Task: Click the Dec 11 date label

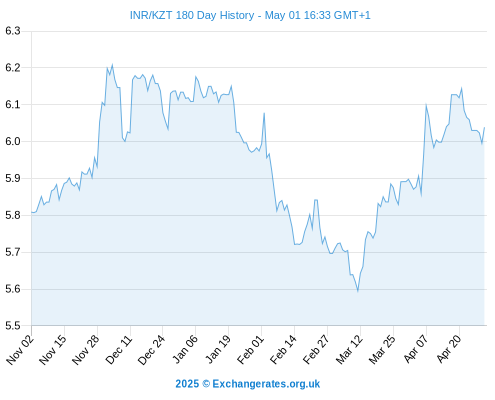Action: tap(119, 349)
